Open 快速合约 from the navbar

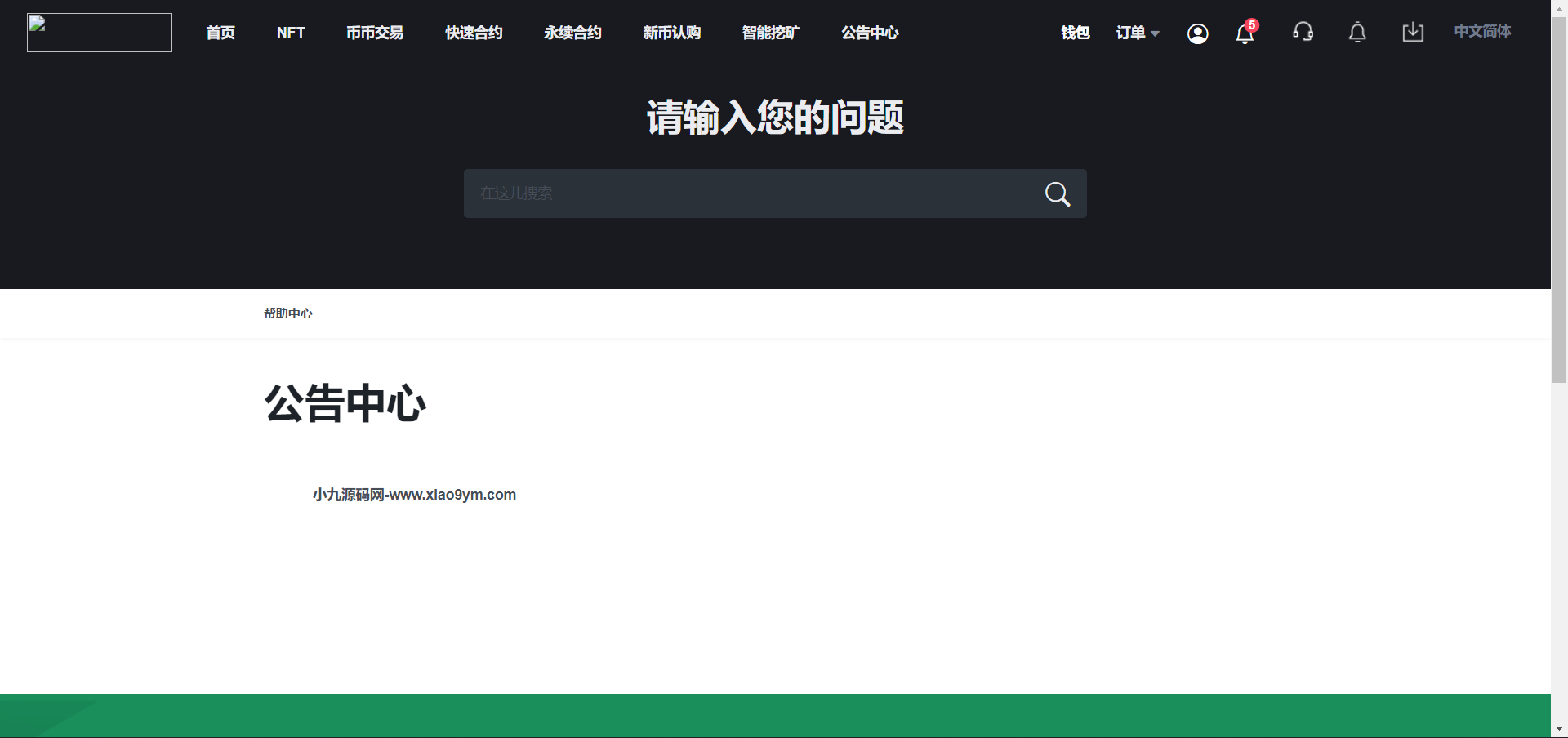(474, 33)
